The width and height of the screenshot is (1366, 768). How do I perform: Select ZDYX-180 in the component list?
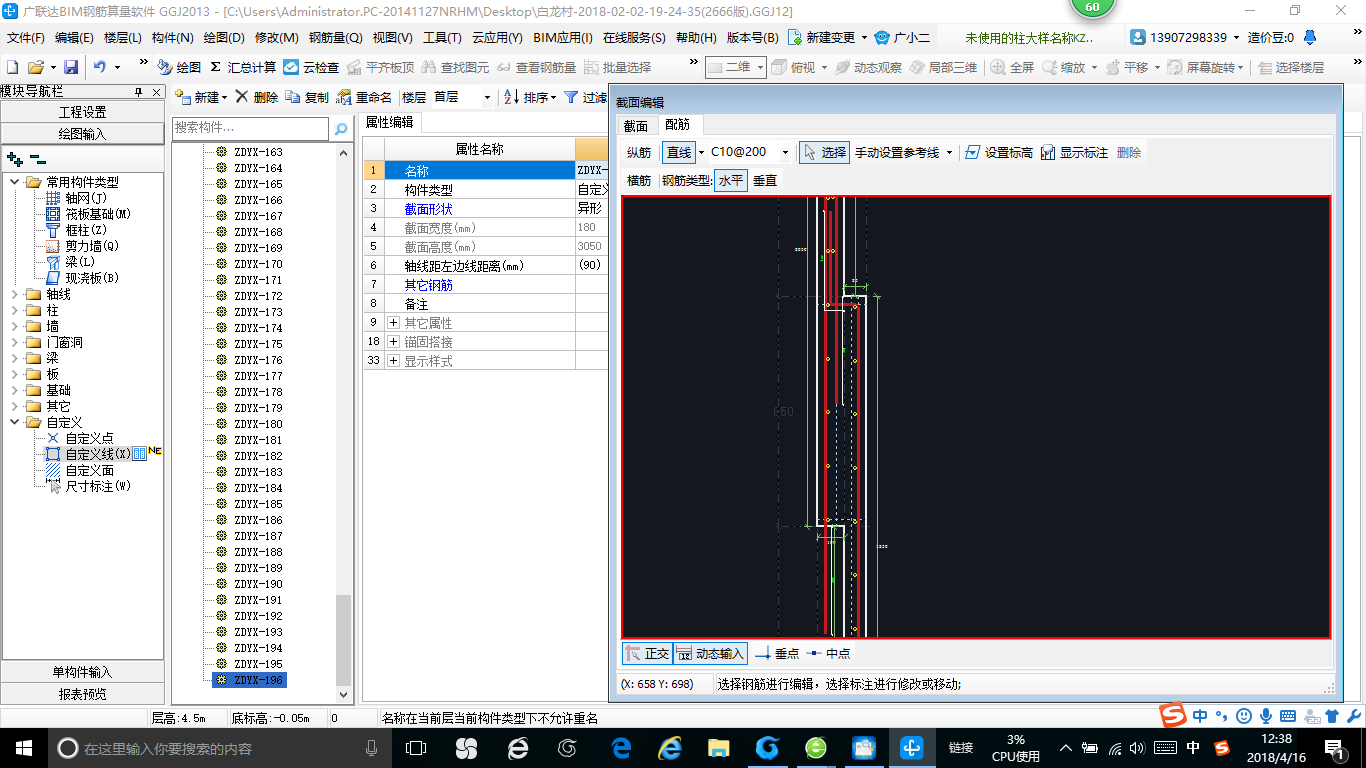pos(258,424)
